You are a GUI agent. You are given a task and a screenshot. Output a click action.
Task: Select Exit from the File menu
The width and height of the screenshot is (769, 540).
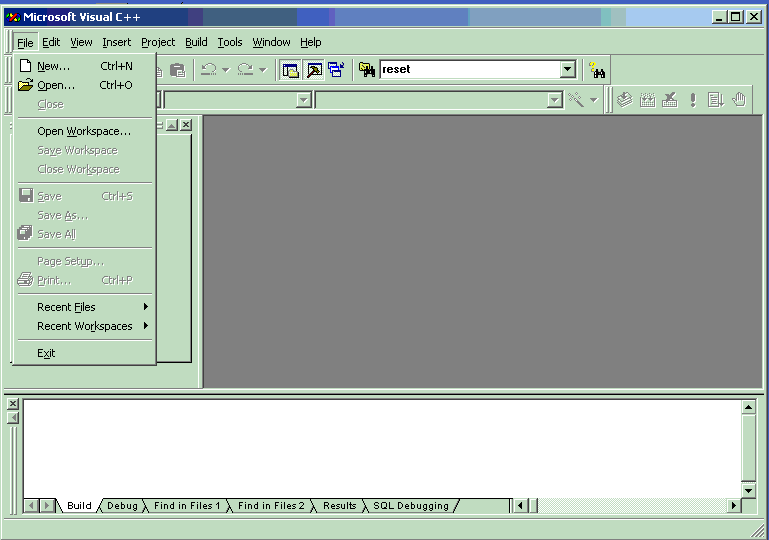tap(85, 353)
